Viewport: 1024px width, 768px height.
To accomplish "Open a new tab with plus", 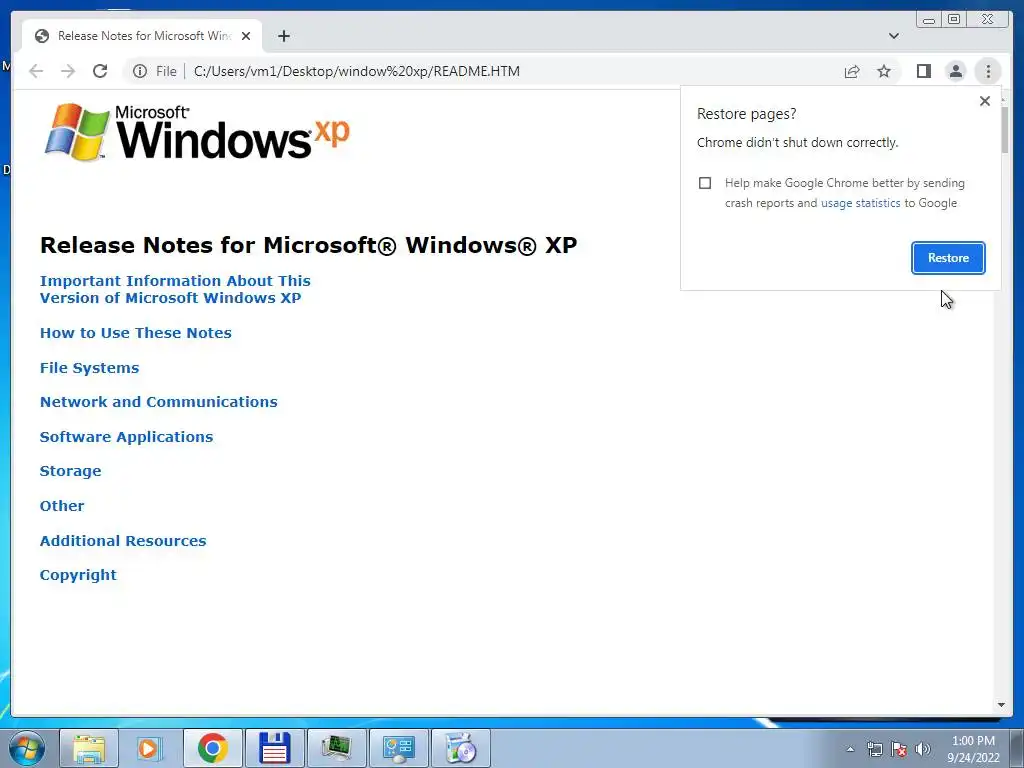I will coord(283,36).
